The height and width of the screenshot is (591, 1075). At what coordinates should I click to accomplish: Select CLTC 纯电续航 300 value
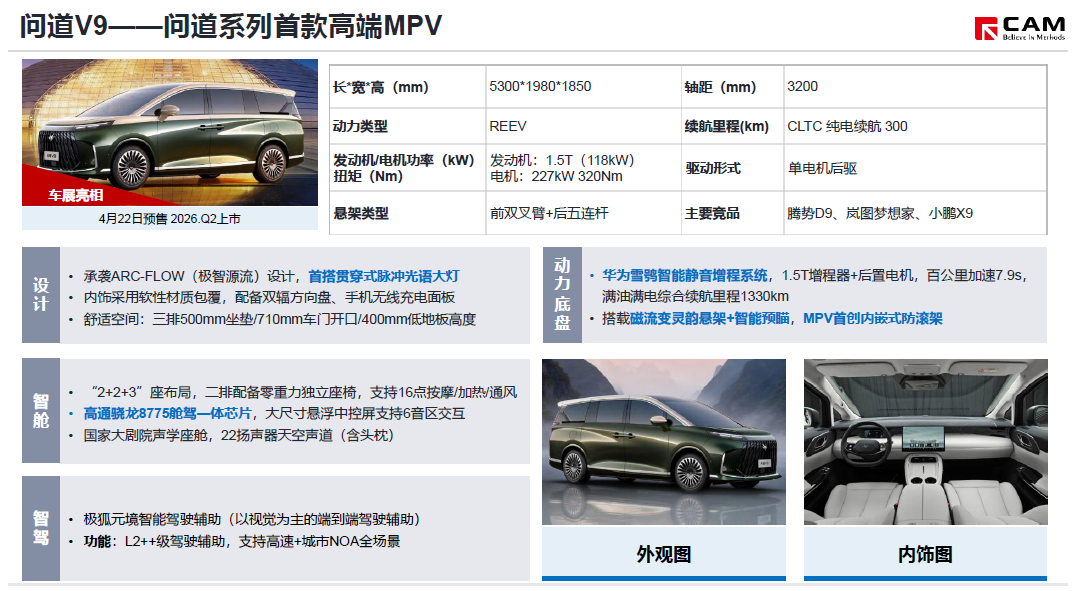[x=847, y=126]
